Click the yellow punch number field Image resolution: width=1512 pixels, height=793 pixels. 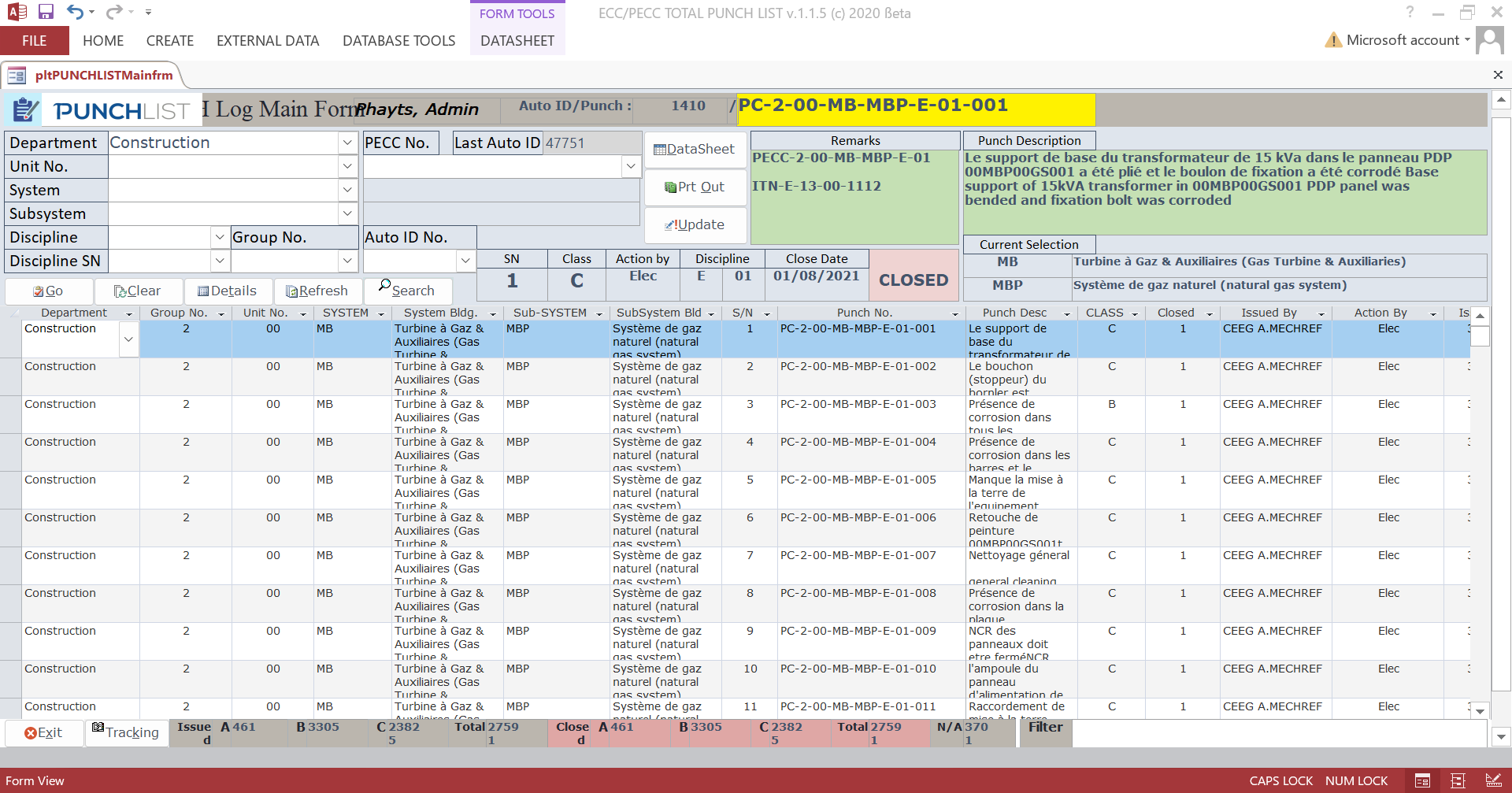(x=916, y=109)
